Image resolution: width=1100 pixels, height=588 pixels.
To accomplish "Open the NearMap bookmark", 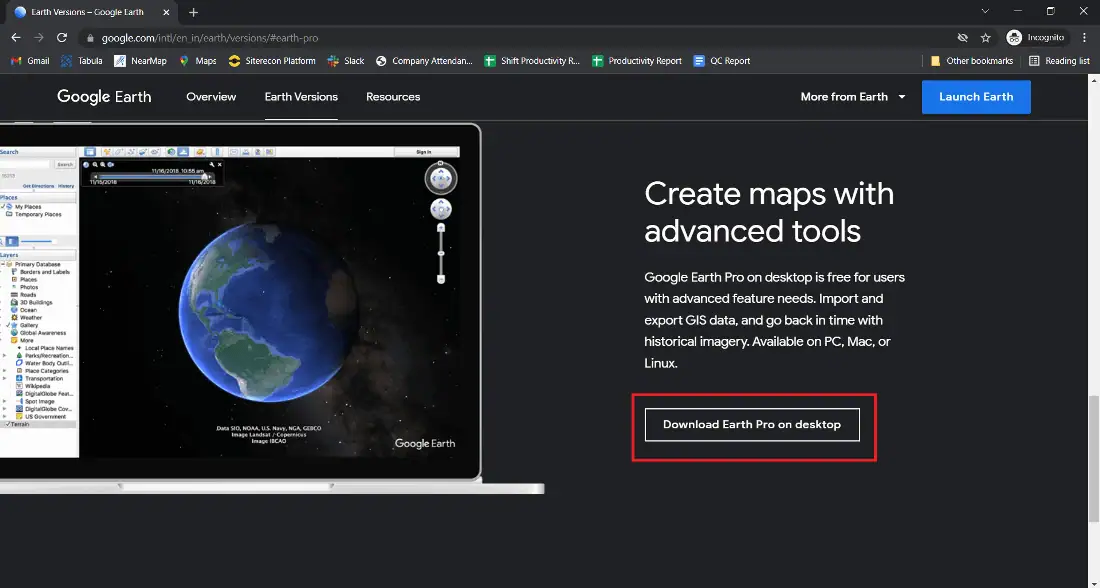I will tap(140, 61).
